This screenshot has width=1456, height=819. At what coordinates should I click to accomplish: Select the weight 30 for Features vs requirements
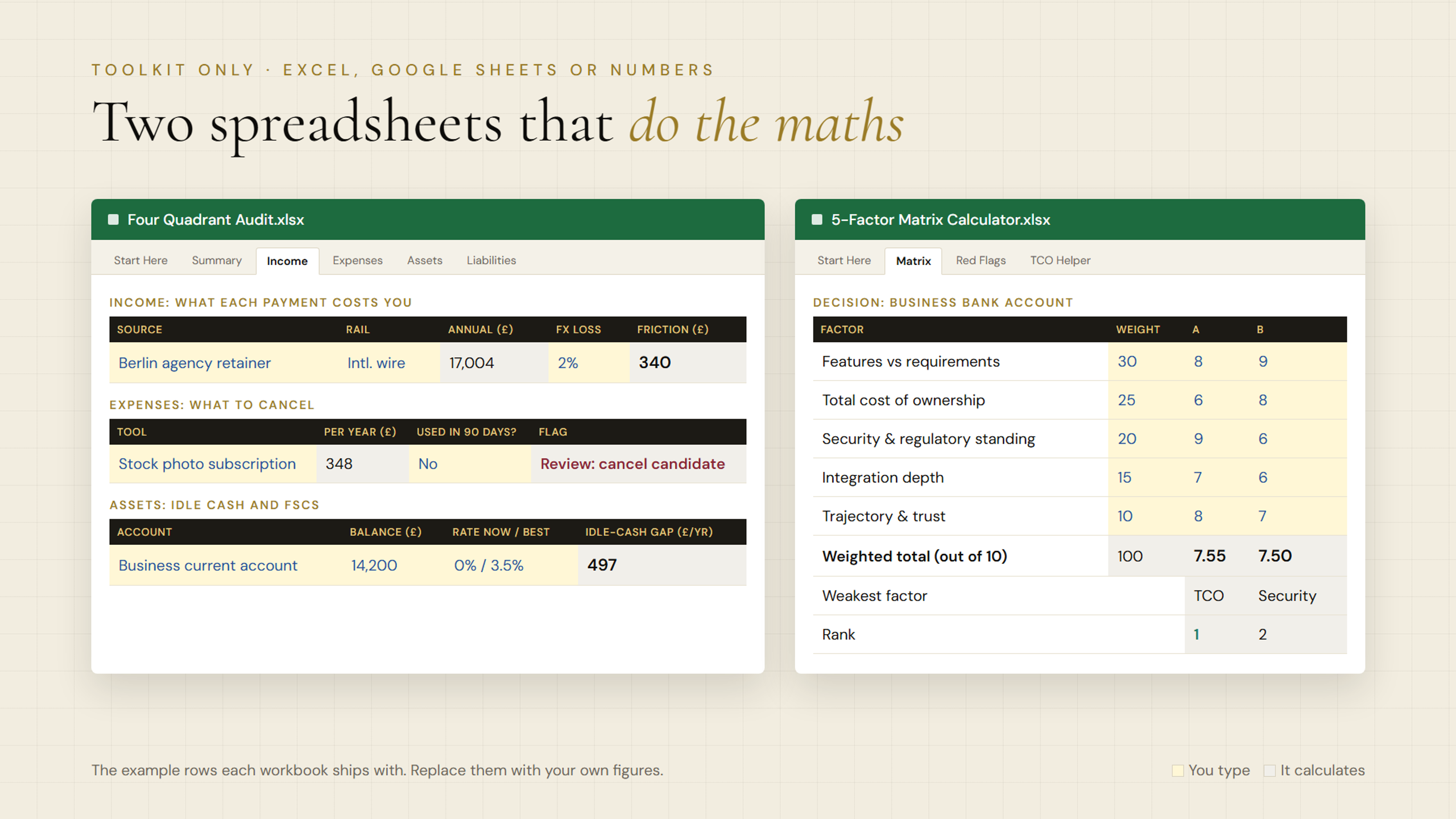[x=1147, y=362]
